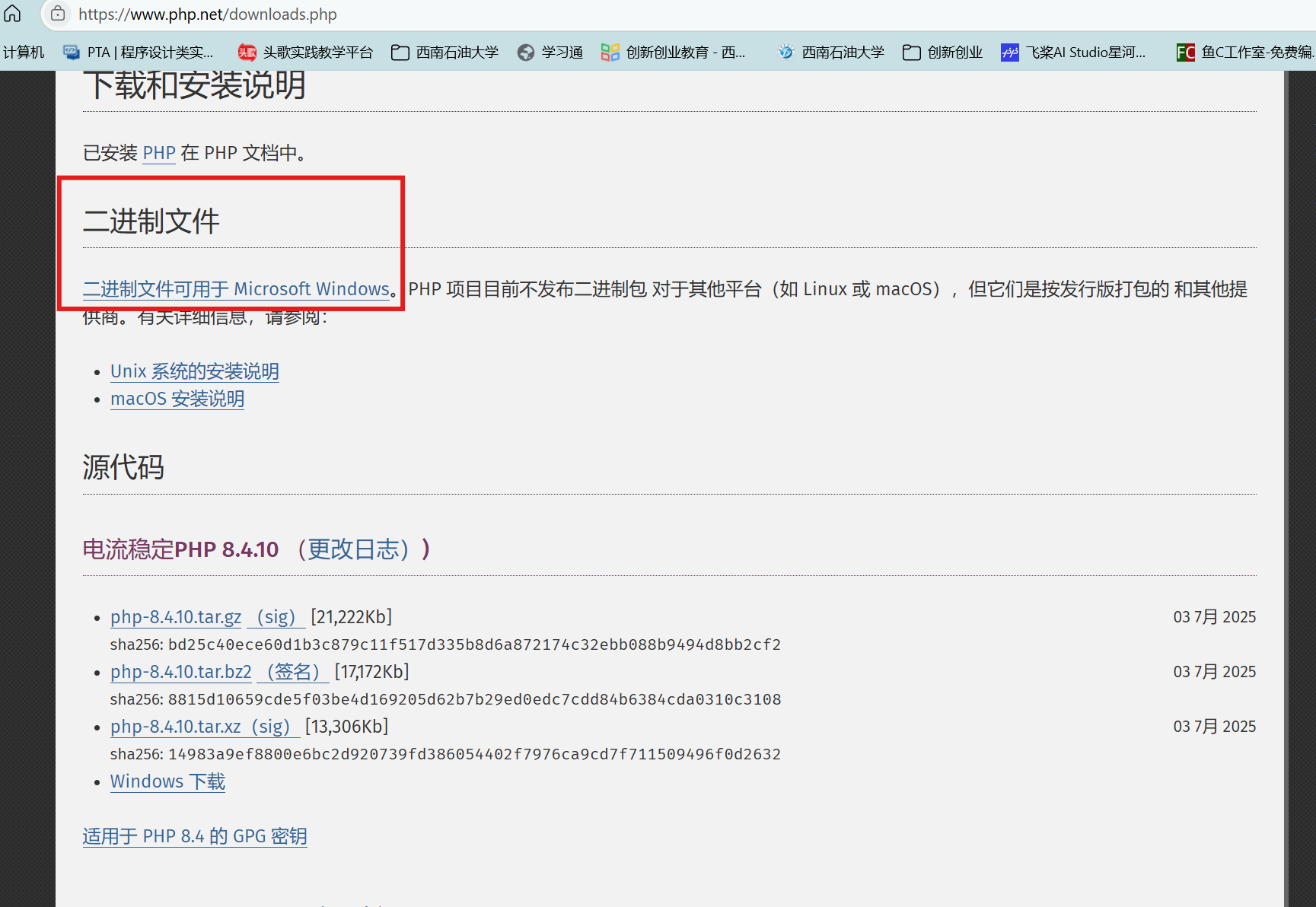Open the 飞桨AI Studio星河 bookmark icon
The image size is (1316, 907).
coord(1009,52)
